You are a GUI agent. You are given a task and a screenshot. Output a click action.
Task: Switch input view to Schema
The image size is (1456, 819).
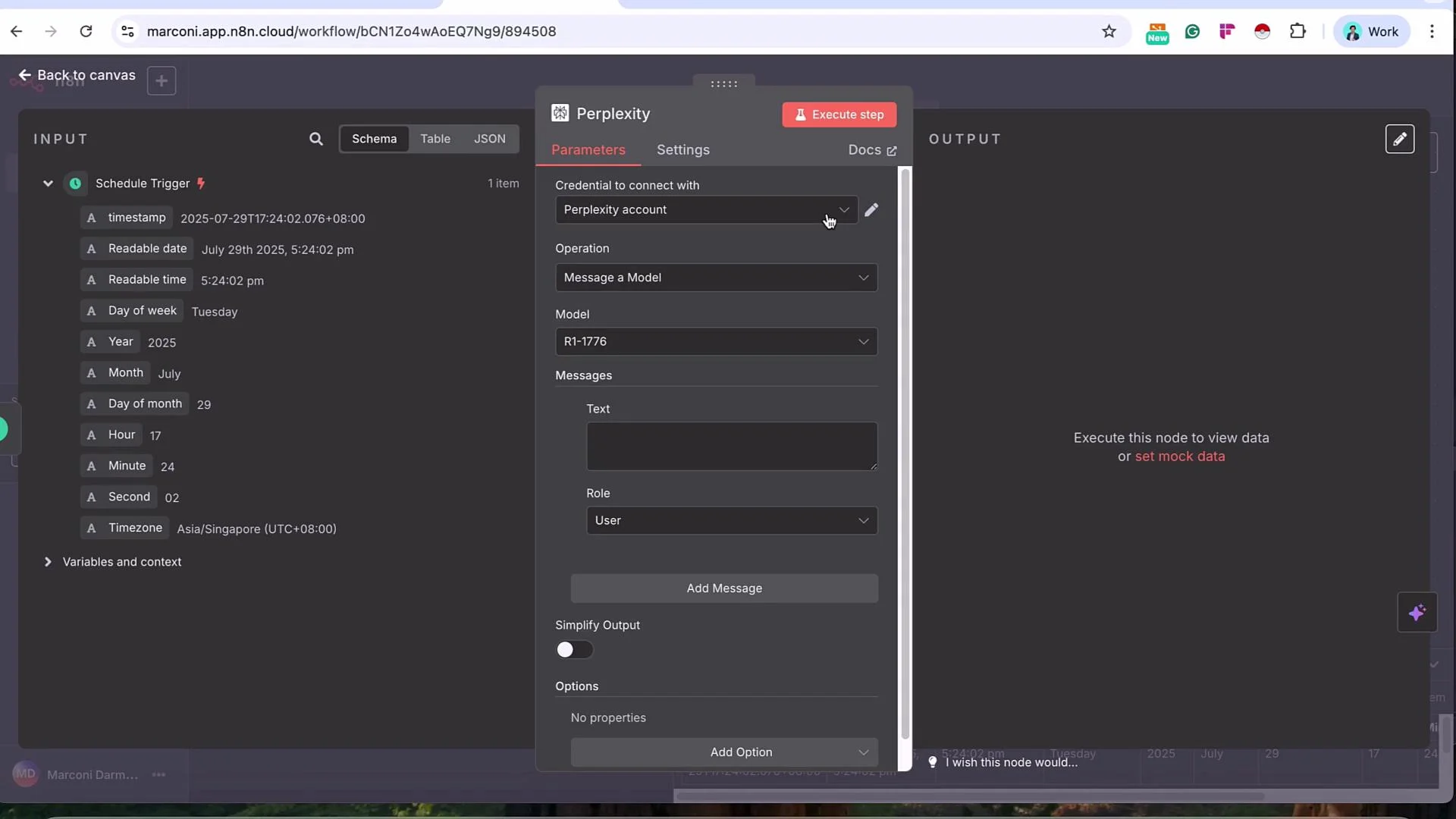[374, 139]
